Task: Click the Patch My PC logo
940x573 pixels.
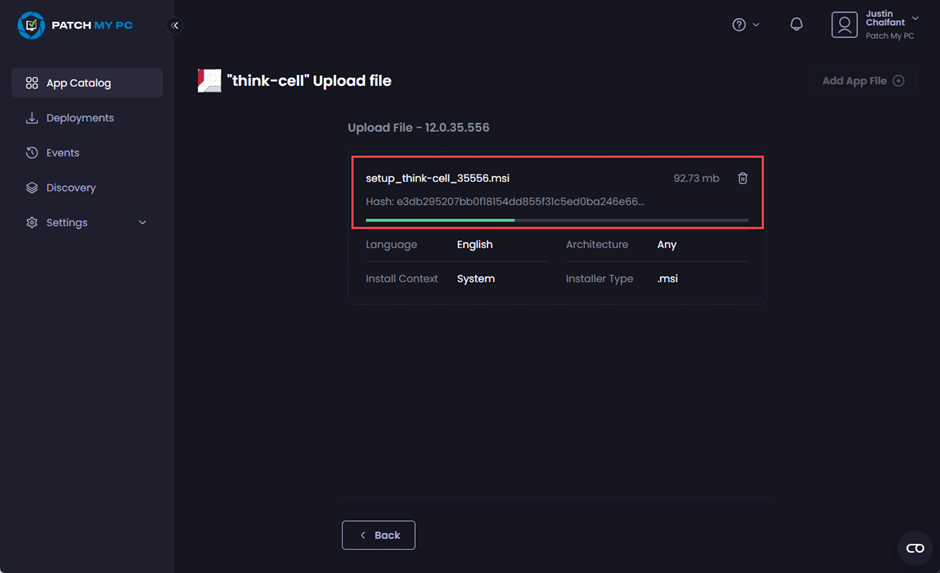Action: coord(75,25)
